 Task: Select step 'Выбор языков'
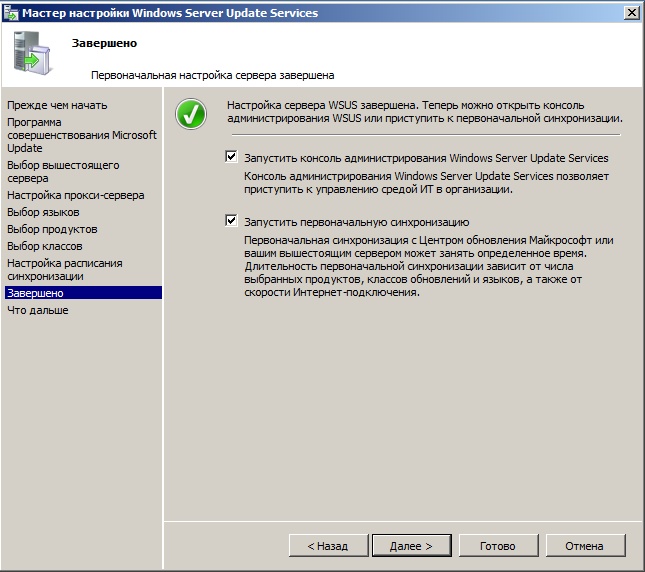[x=43, y=212]
